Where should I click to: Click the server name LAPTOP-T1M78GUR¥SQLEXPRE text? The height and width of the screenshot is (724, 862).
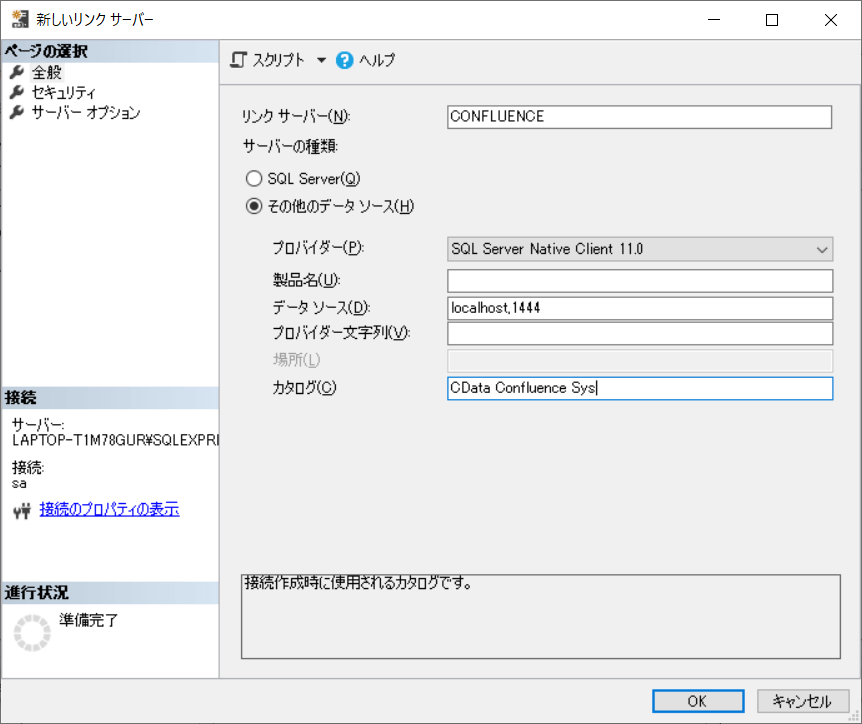tap(115, 440)
